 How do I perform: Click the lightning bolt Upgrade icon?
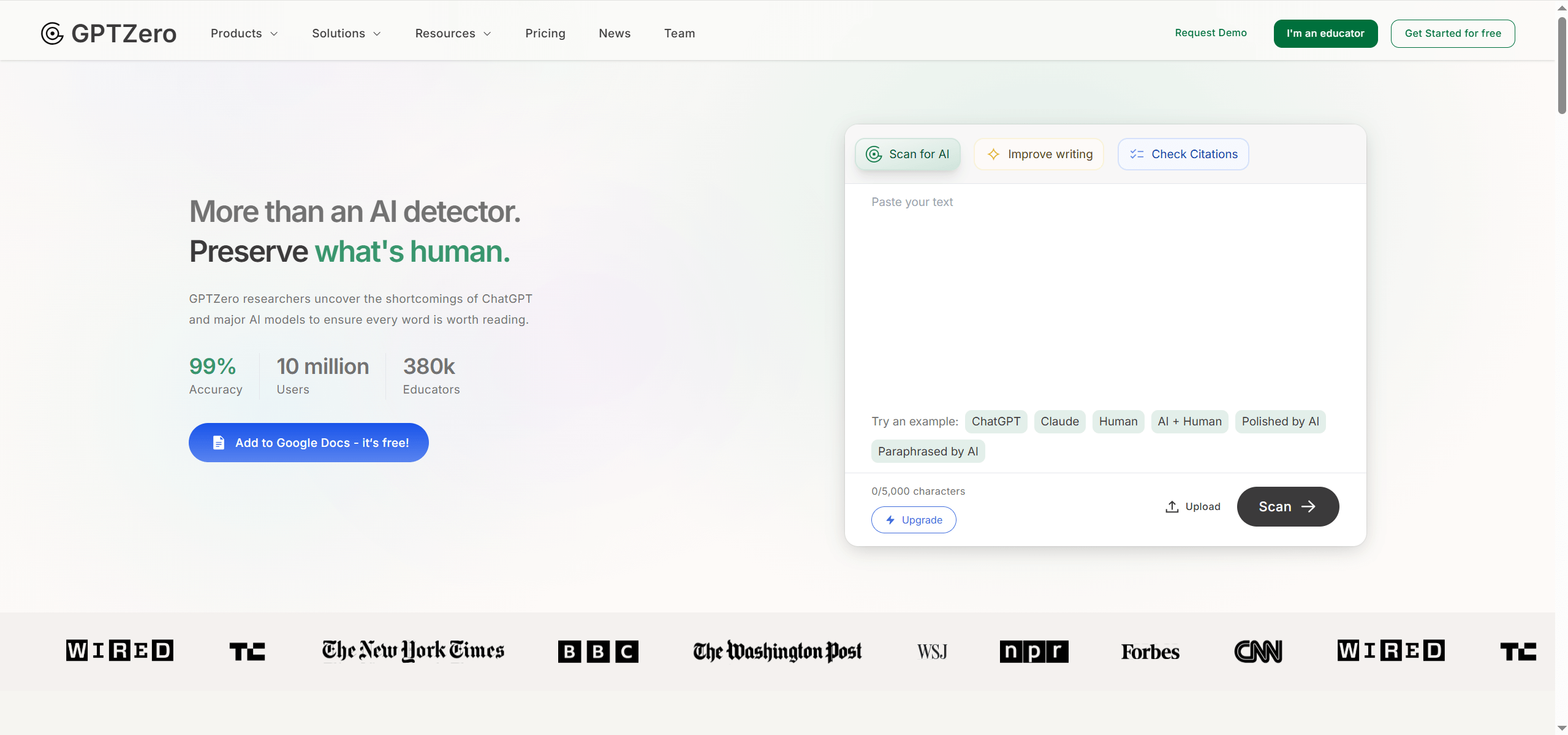890,520
